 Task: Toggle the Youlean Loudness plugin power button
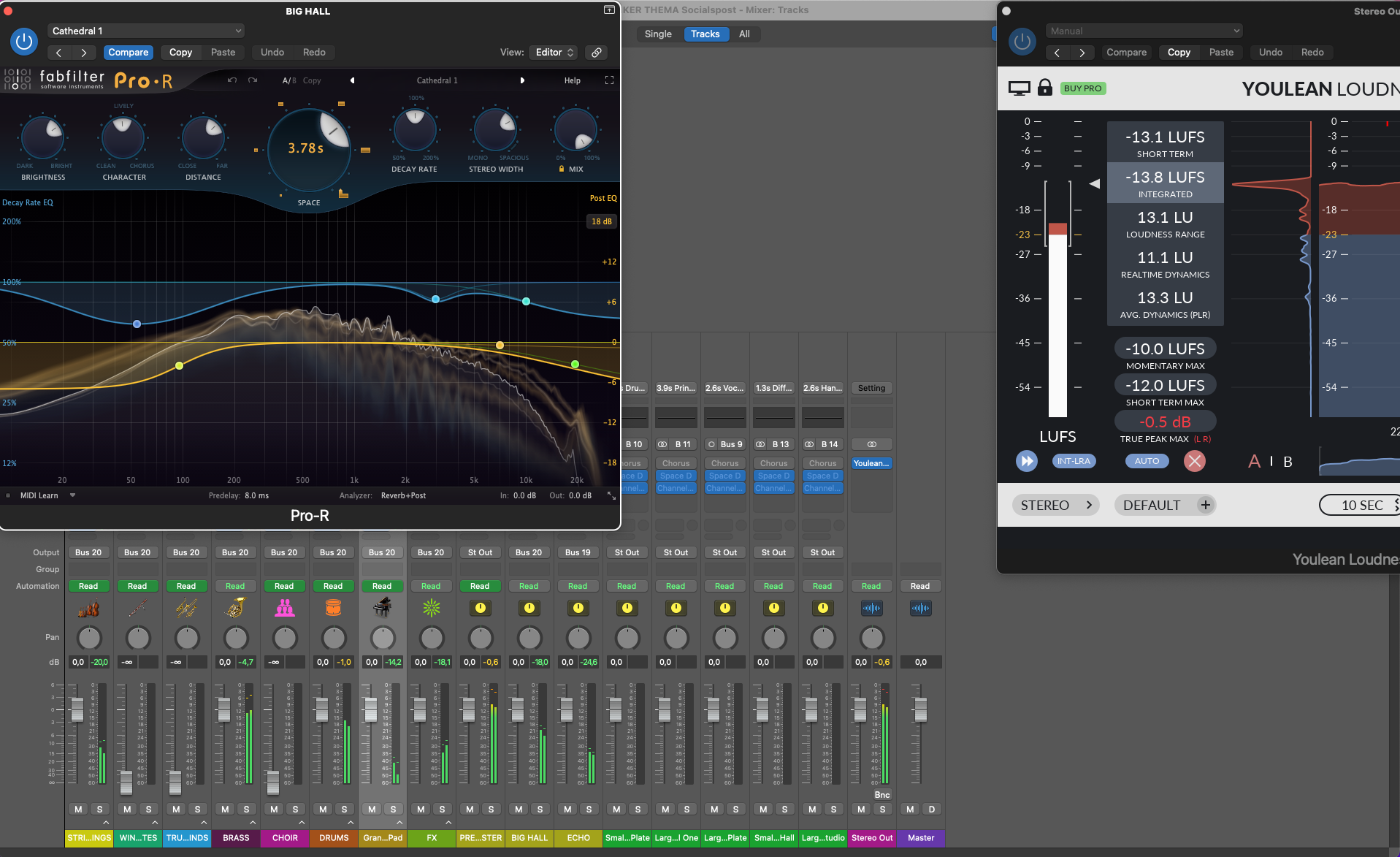coord(1022,41)
